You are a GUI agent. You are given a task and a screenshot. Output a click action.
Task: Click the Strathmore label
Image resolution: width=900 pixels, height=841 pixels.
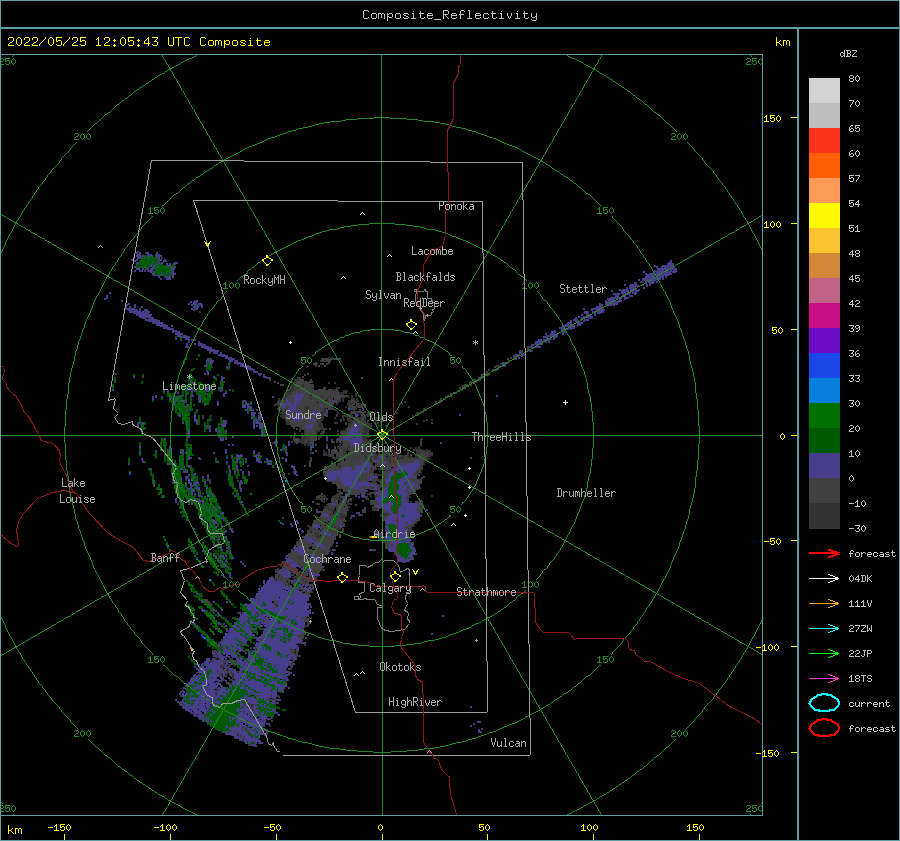[x=486, y=592]
